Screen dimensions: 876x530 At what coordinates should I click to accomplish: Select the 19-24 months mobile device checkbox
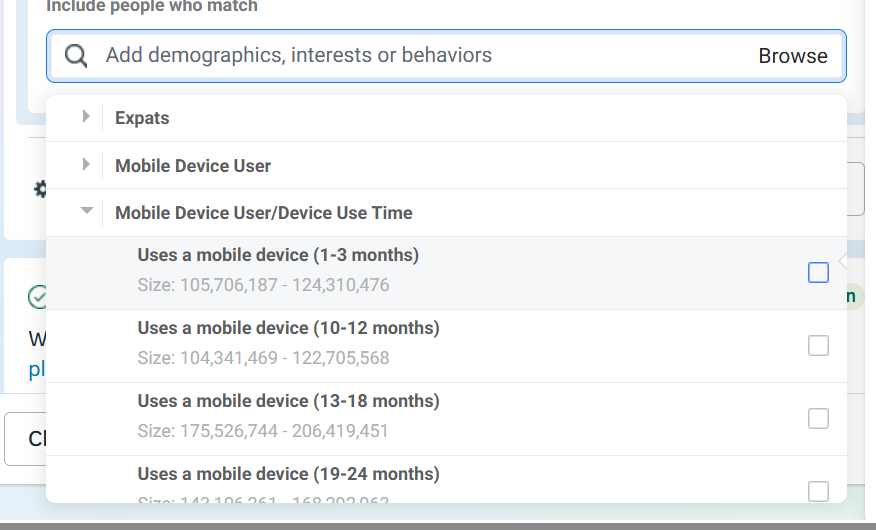tap(818, 491)
